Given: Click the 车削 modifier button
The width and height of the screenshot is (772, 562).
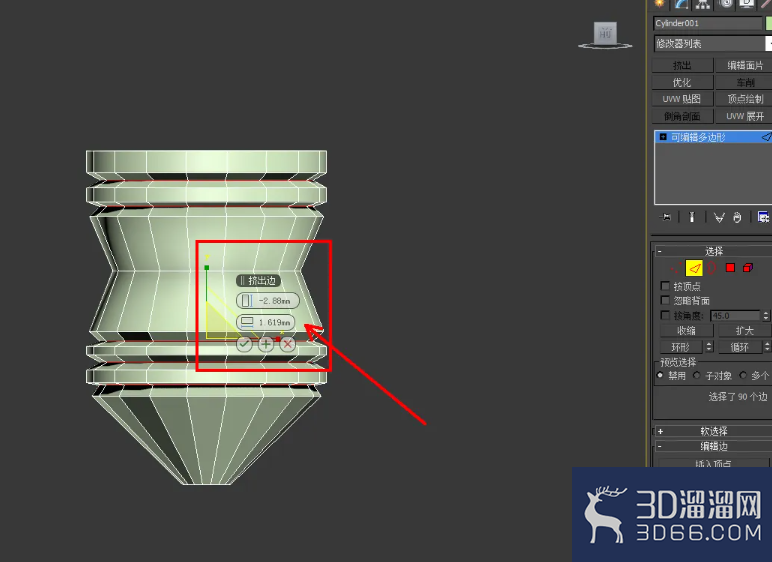Looking at the screenshot, I should [x=744, y=82].
